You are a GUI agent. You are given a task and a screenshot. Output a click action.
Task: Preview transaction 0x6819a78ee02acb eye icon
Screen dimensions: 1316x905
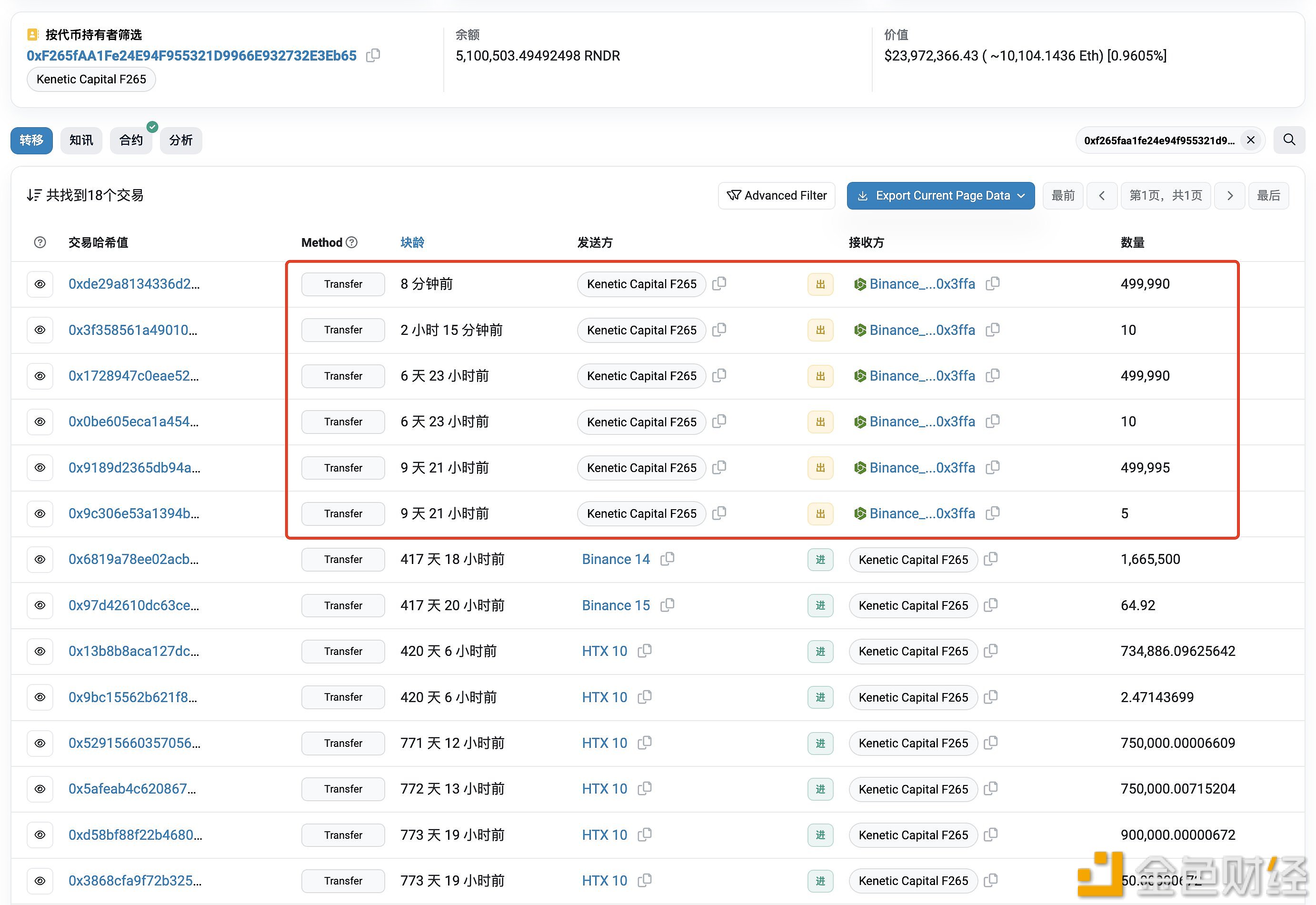tap(40, 559)
